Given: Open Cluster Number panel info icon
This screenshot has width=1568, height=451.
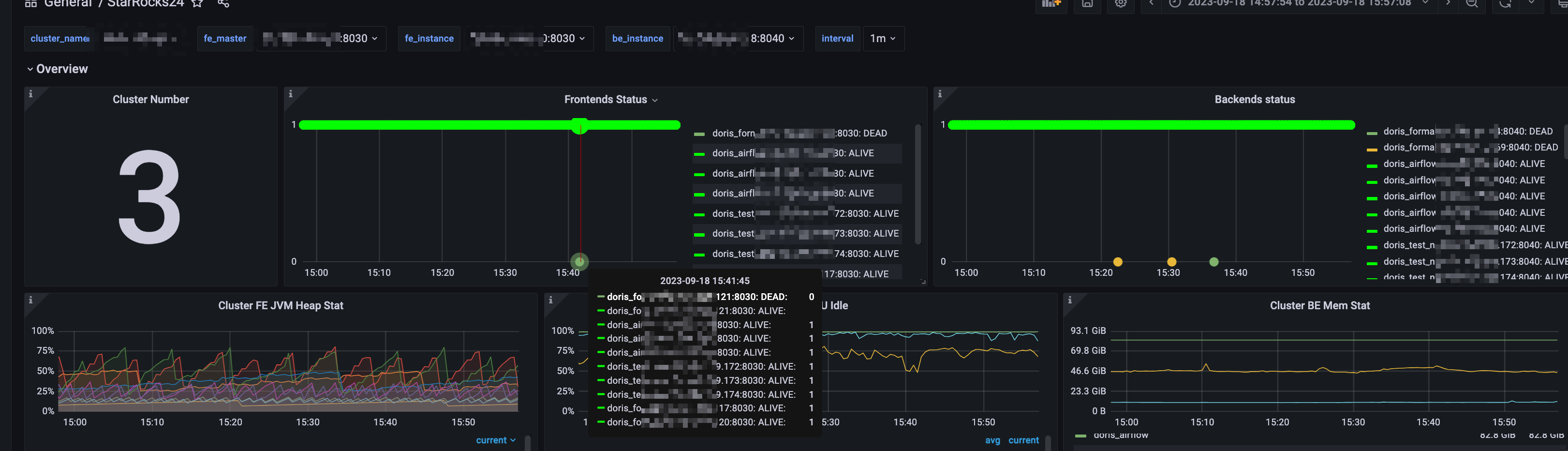Looking at the screenshot, I should coord(30,94).
